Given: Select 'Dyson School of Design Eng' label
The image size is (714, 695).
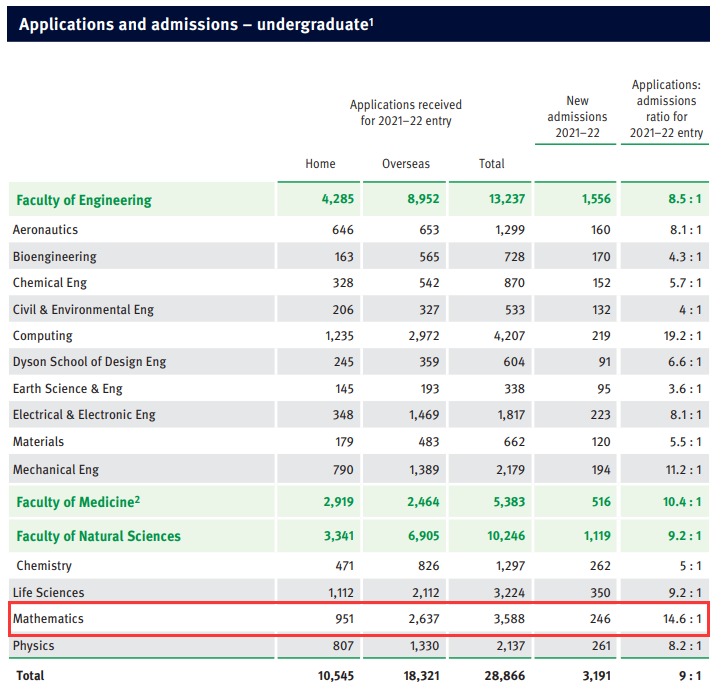Looking at the screenshot, I should [89, 362].
